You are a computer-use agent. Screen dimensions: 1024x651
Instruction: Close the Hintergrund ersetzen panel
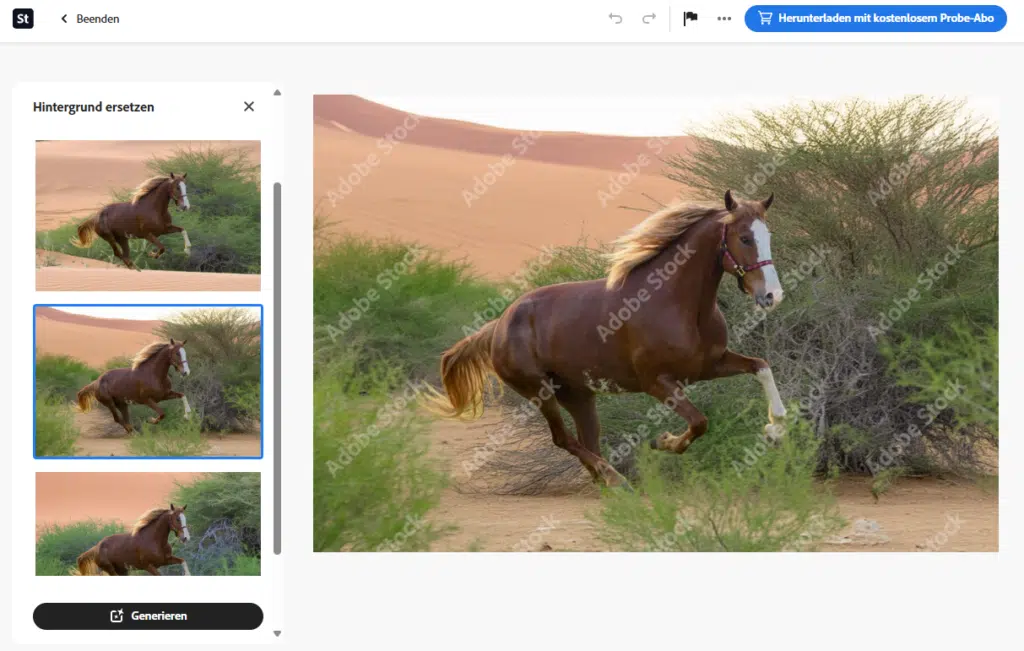(249, 106)
